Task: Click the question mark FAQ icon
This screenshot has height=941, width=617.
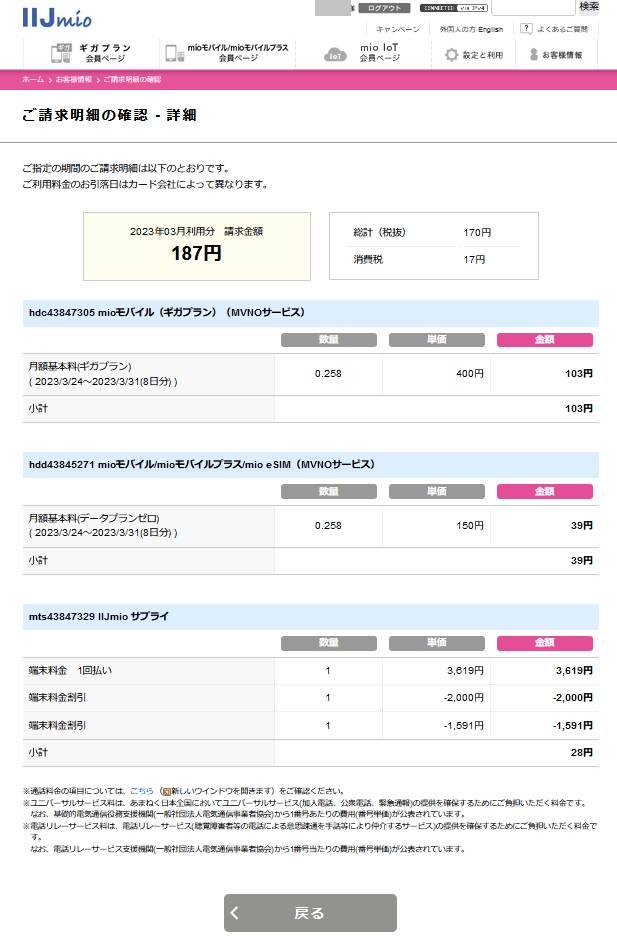Action: (x=526, y=29)
